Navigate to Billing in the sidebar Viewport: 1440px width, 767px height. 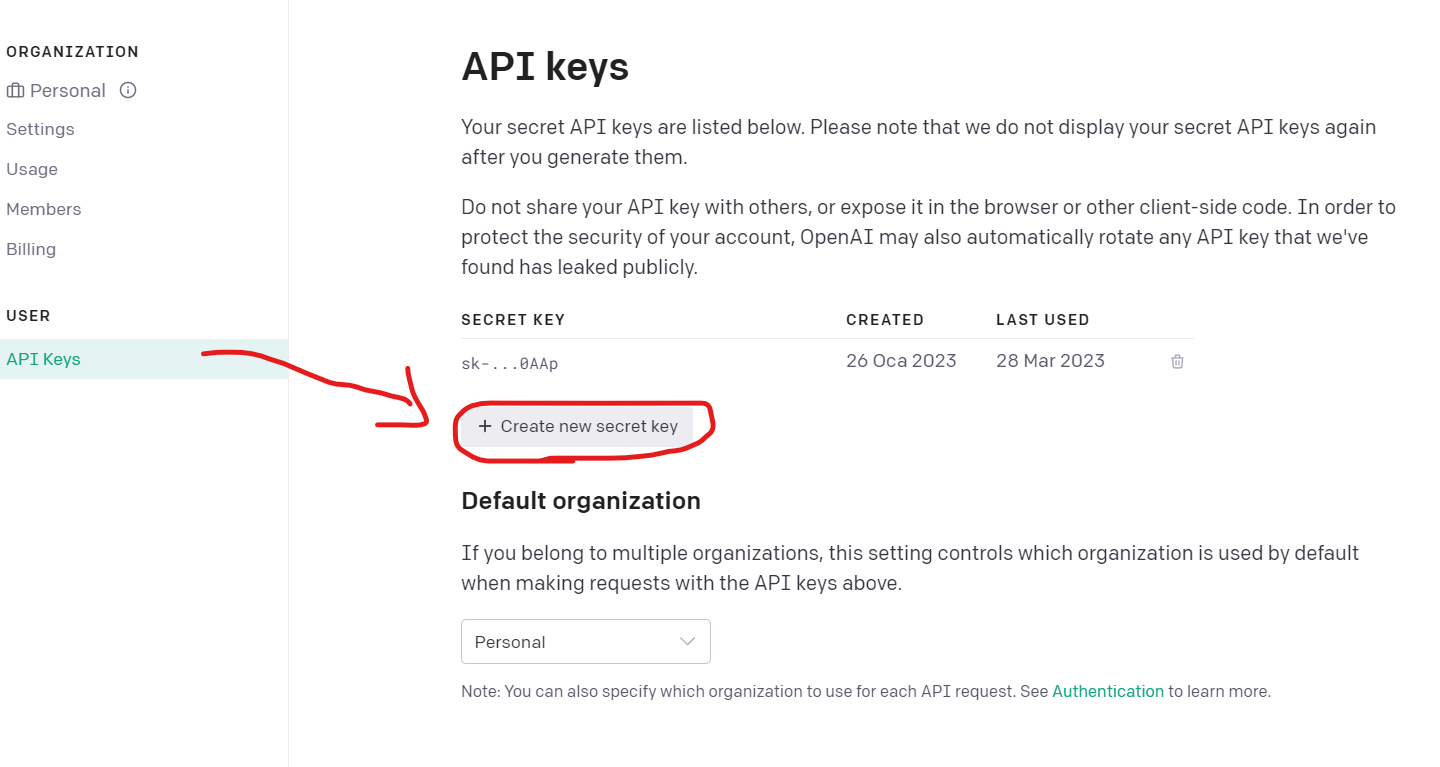[x=31, y=249]
